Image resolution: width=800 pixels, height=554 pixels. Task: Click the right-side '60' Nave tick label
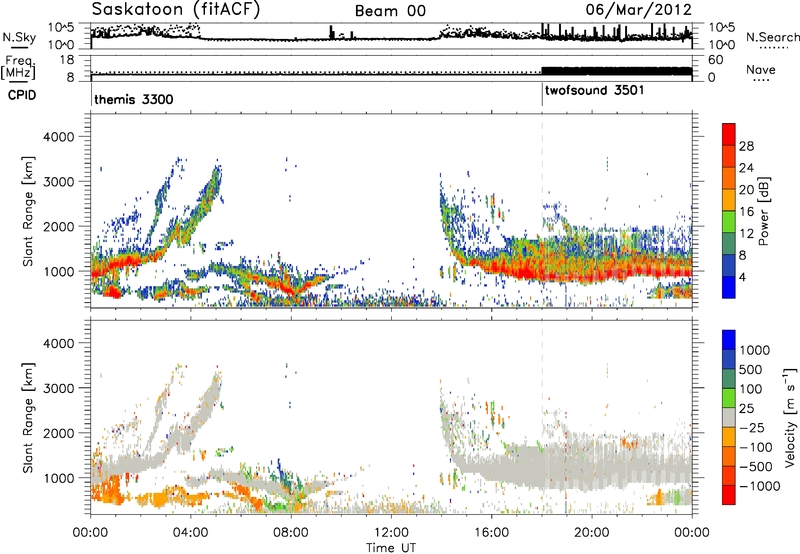(x=716, y=60)
